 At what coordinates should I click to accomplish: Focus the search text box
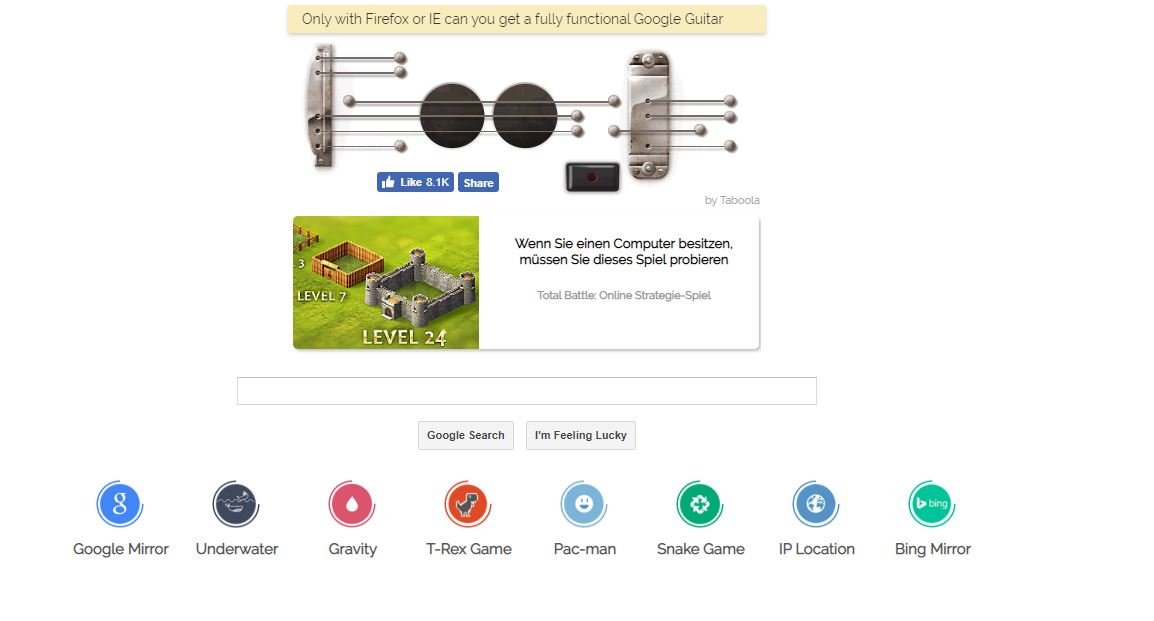527,391
